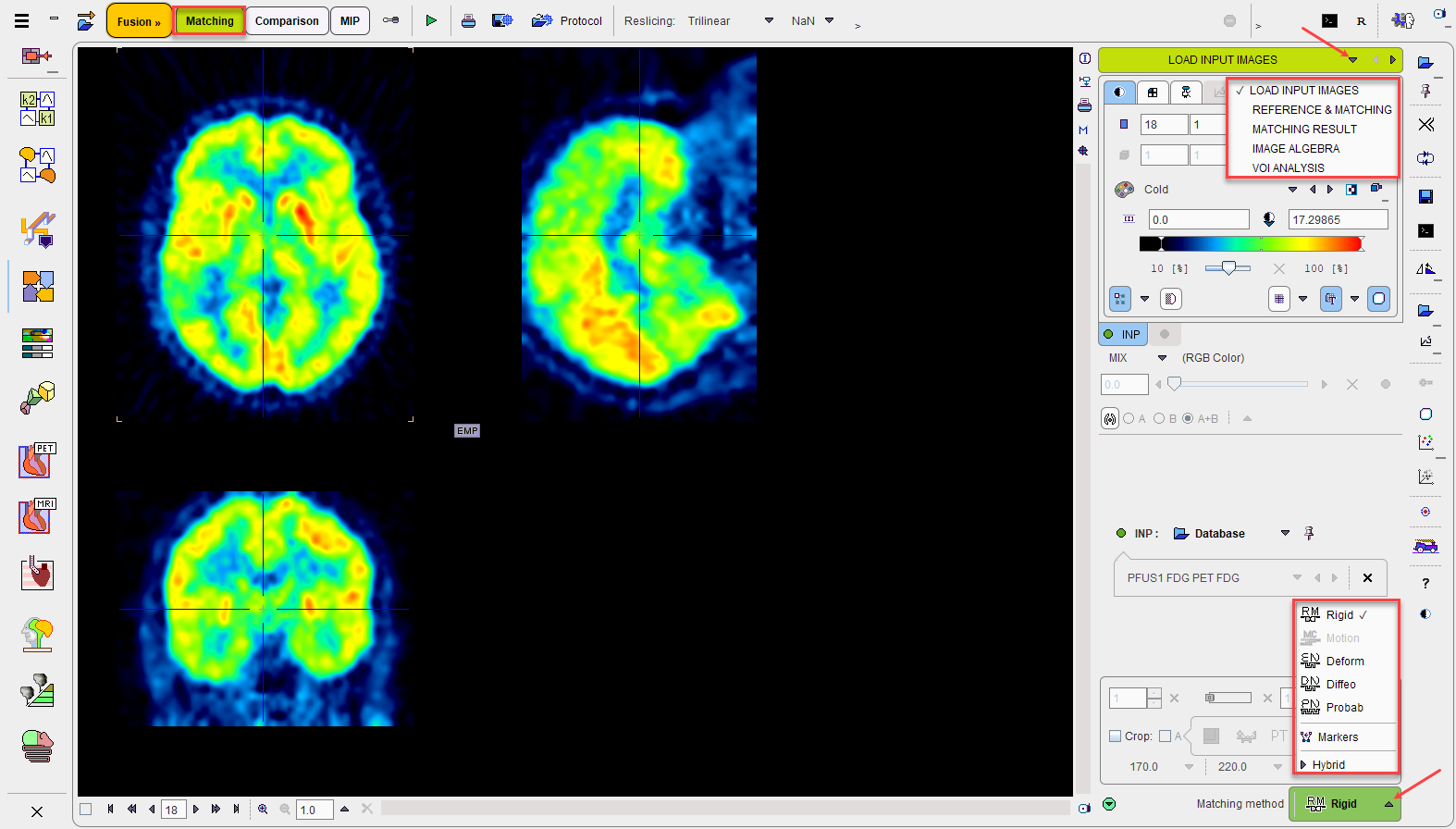Click the R console icon
This screenshot has width=1456, height=829.
[1361, 20]
